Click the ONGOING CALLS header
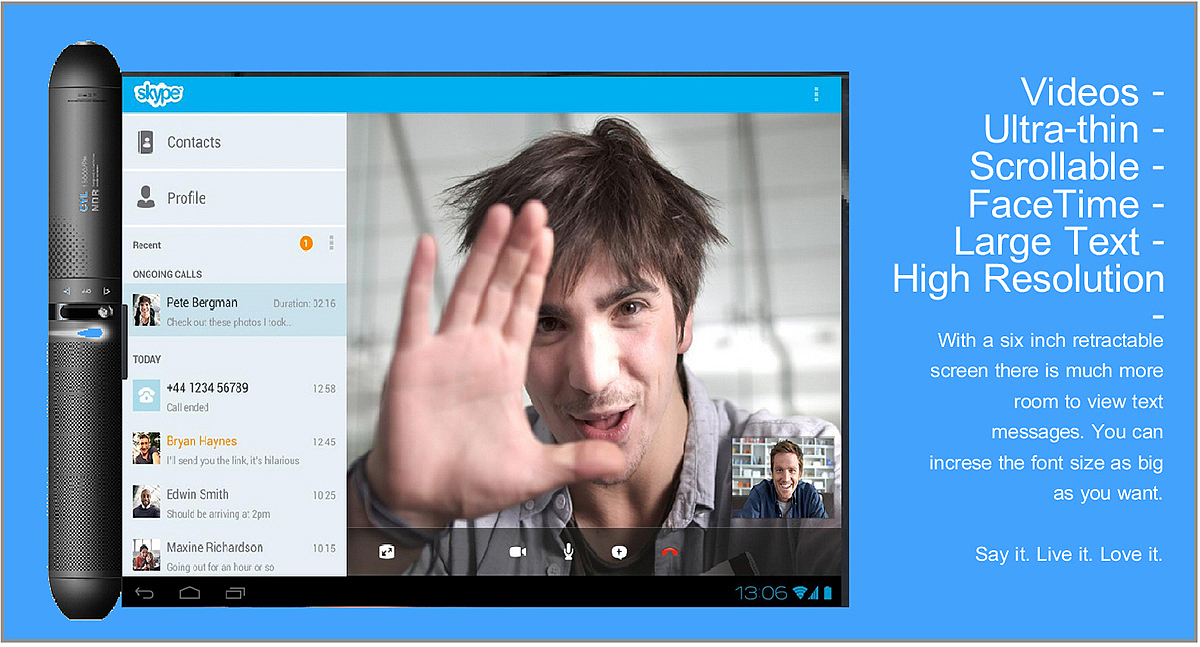 click(167, 274)
